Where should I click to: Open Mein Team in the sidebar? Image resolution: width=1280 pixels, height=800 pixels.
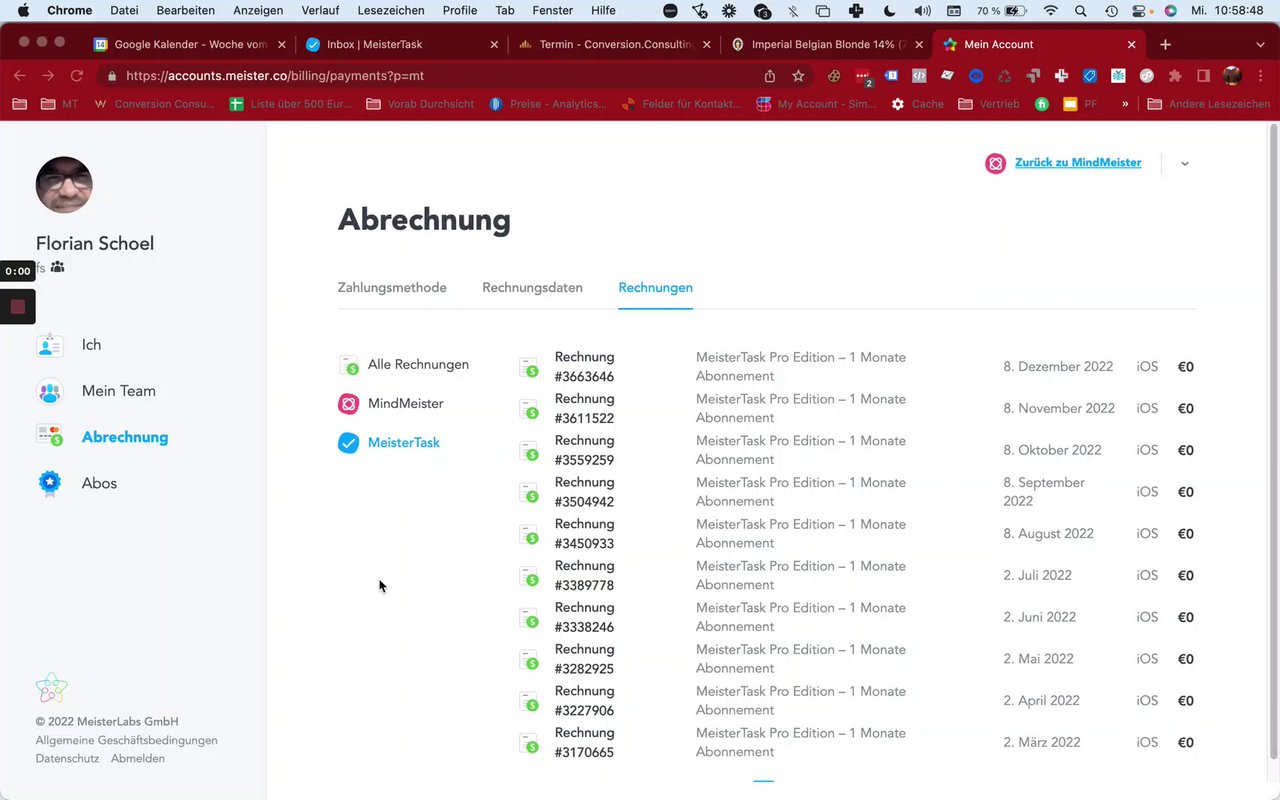point(118,390)
